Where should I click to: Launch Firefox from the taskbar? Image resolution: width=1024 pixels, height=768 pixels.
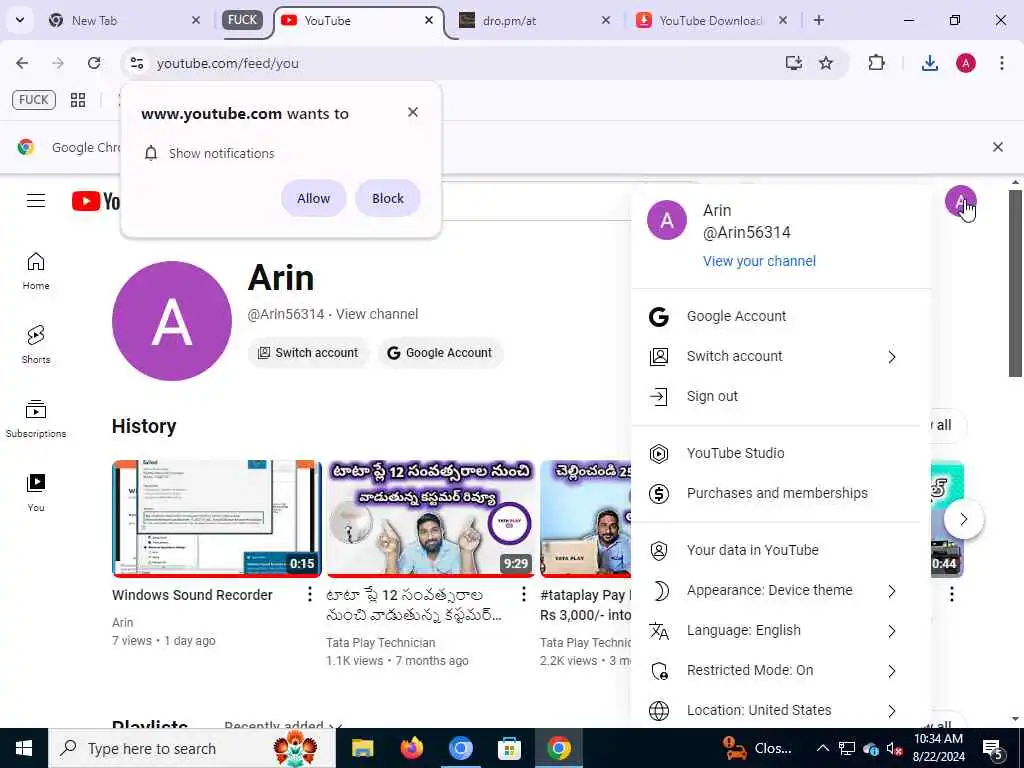tap(411, 748)
